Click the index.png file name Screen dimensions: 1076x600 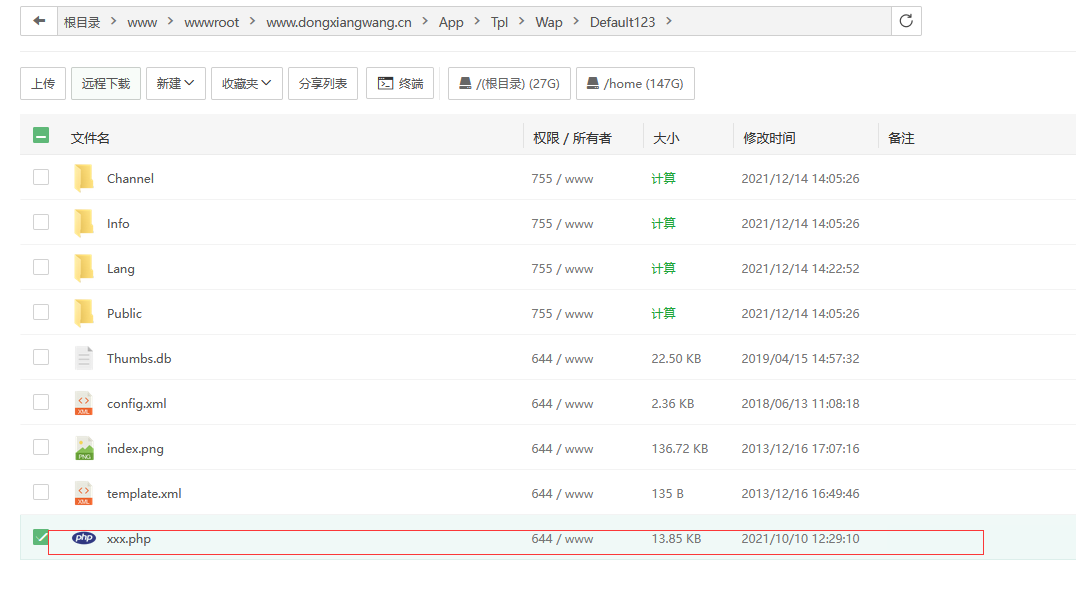pos(135,448)
